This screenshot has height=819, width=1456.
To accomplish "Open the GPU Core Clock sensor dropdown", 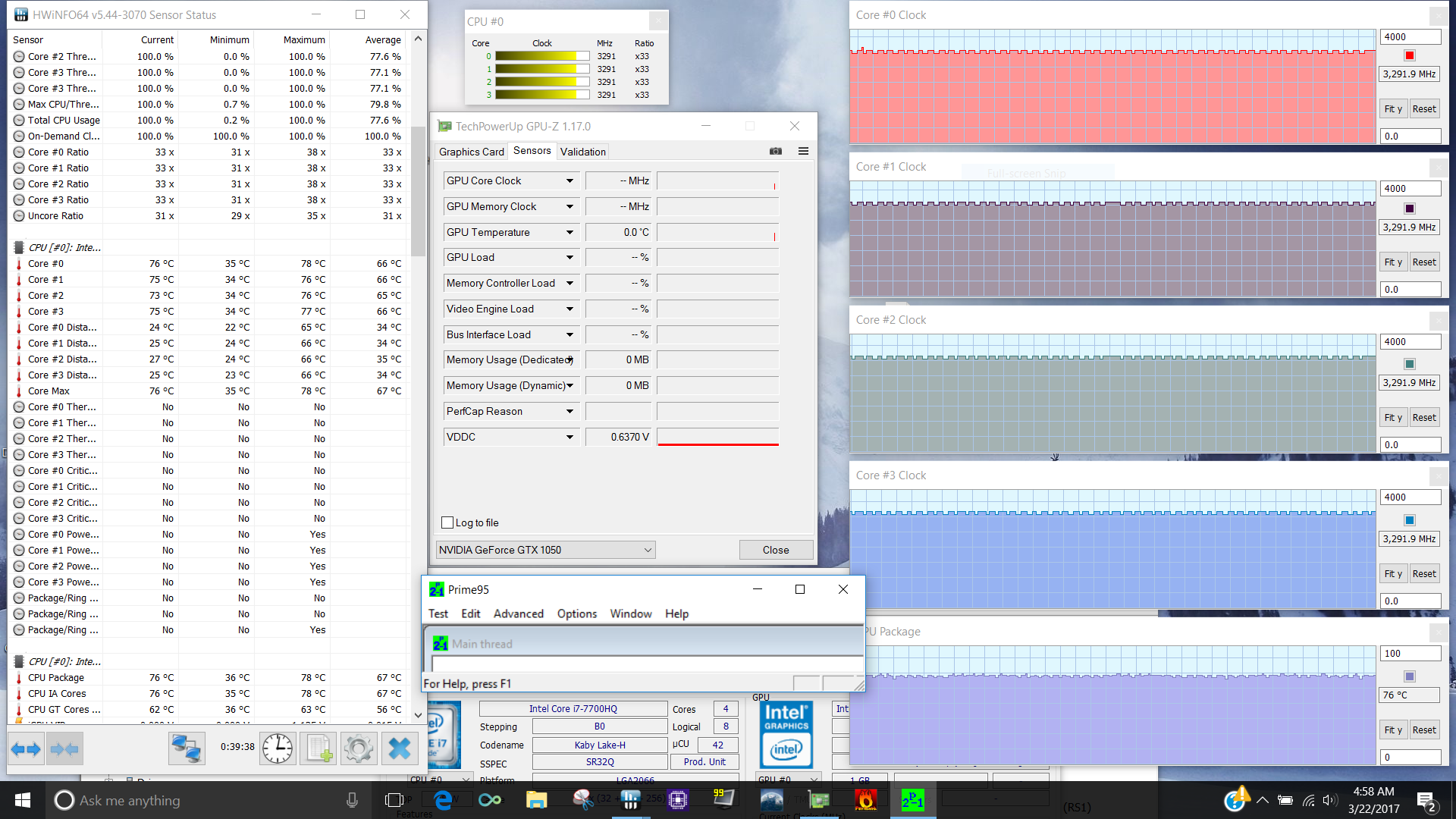I will 570,180.
